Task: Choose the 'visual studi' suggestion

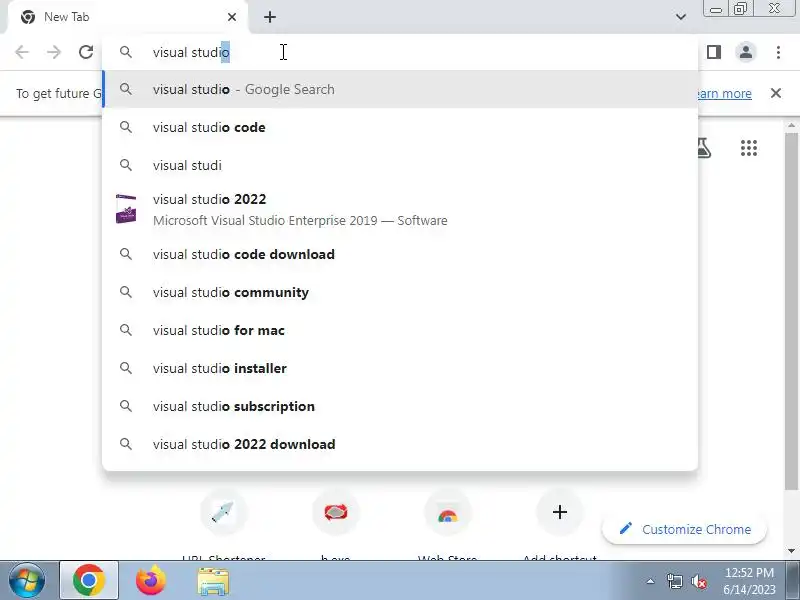Action: click(400, 165)
